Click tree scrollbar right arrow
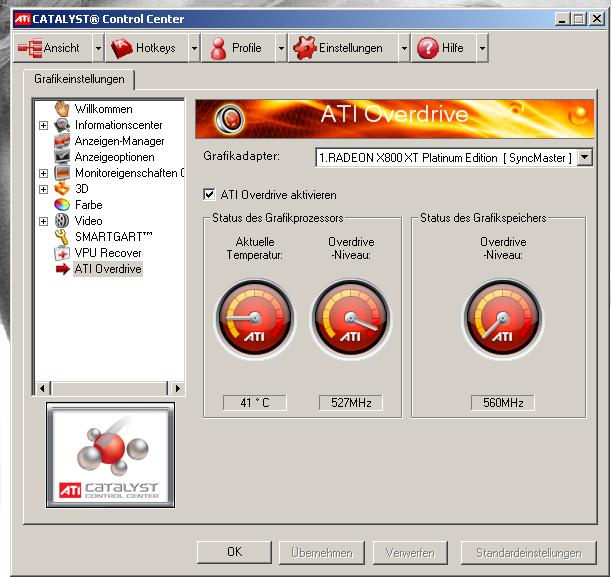The height and width of the screenshot is (577, 611). point(177,388)
